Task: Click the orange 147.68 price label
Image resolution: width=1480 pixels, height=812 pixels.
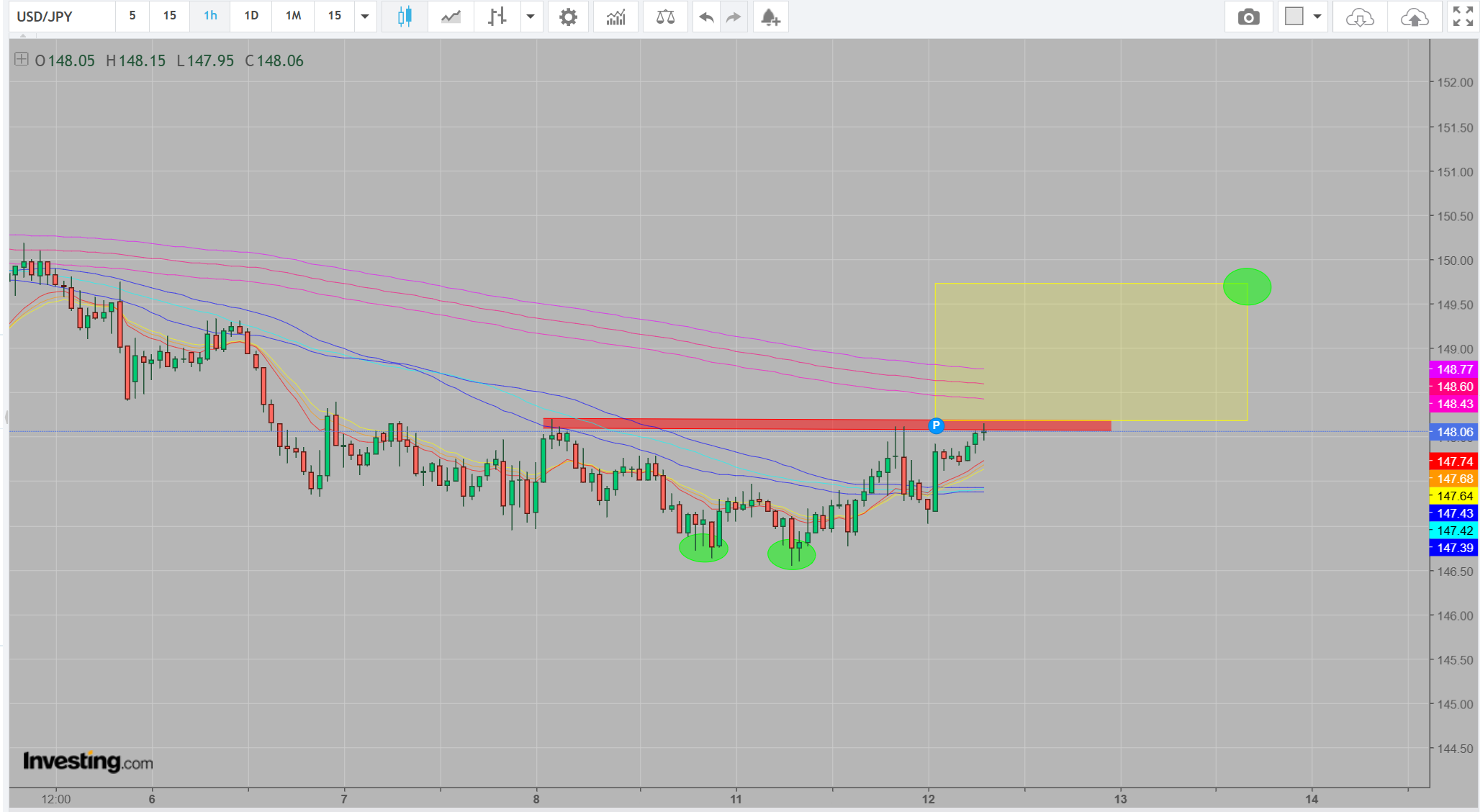Action: click(x=1455, y=479)
